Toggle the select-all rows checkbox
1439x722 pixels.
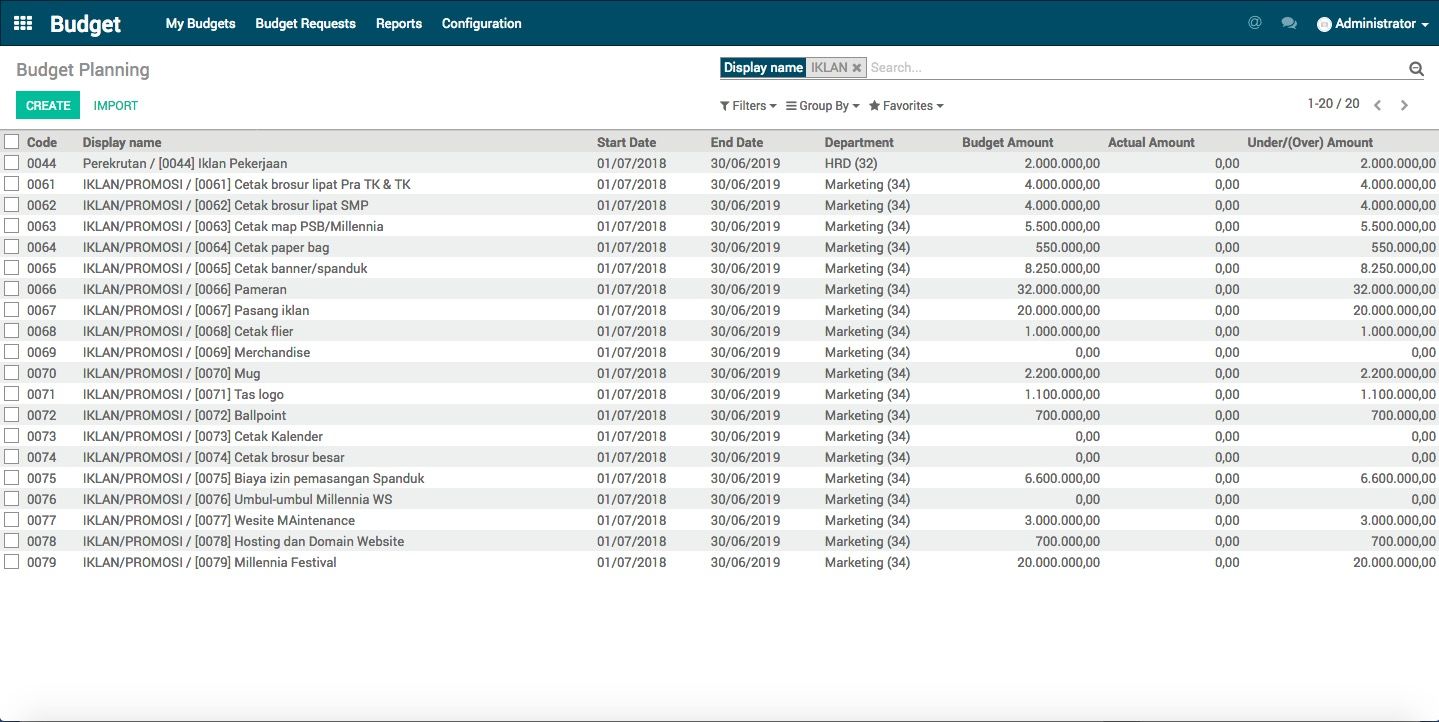(x=11, y=142)
